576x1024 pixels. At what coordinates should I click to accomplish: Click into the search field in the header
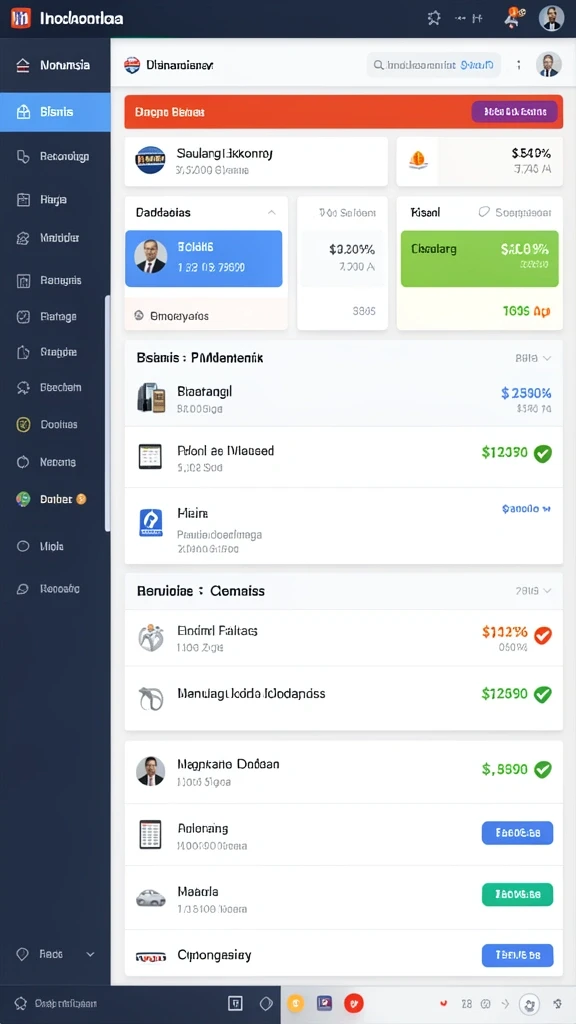pos(434,65)
